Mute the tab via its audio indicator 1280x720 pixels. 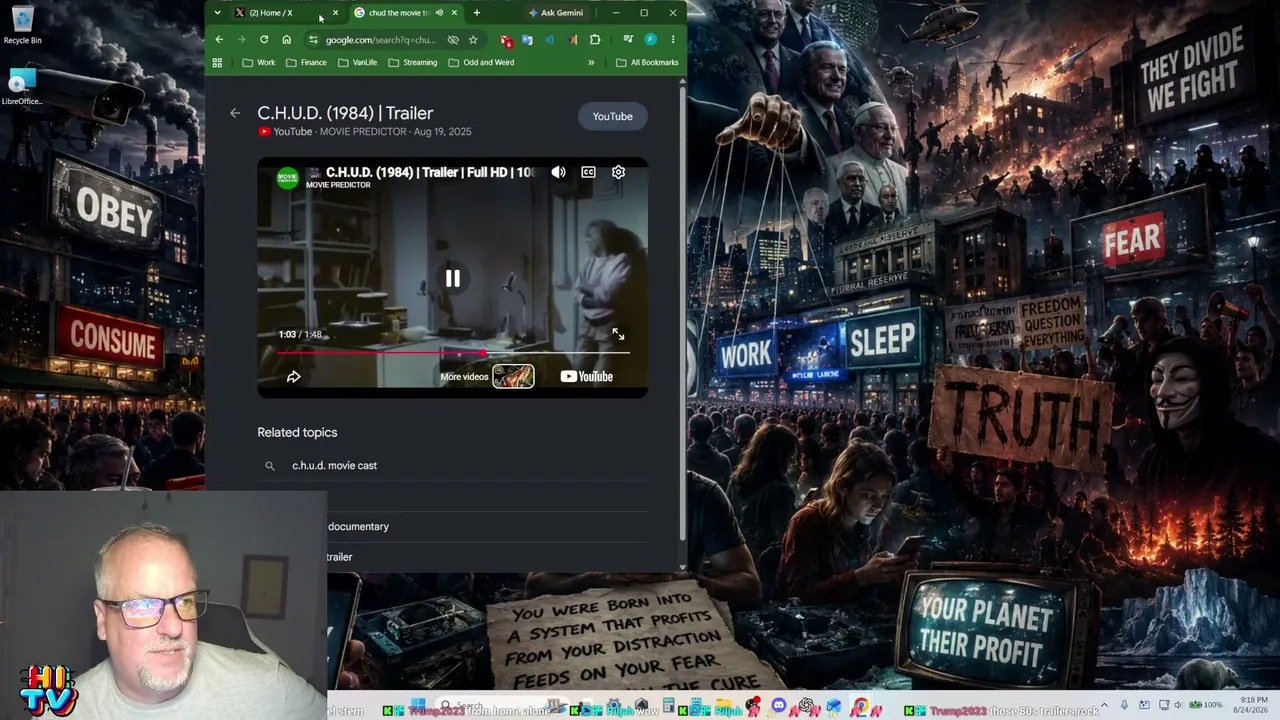click(439, 13)
